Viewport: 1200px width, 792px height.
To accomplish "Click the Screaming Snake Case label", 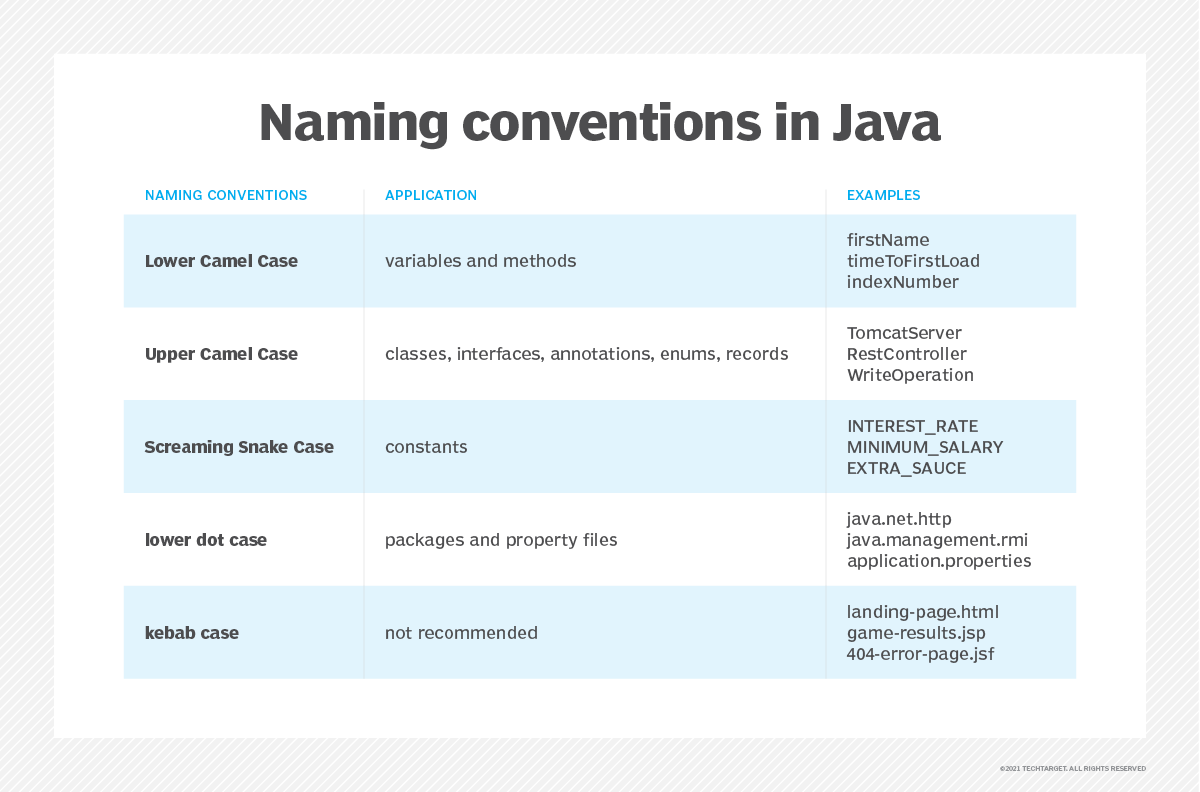I will [x=239, y=447].
